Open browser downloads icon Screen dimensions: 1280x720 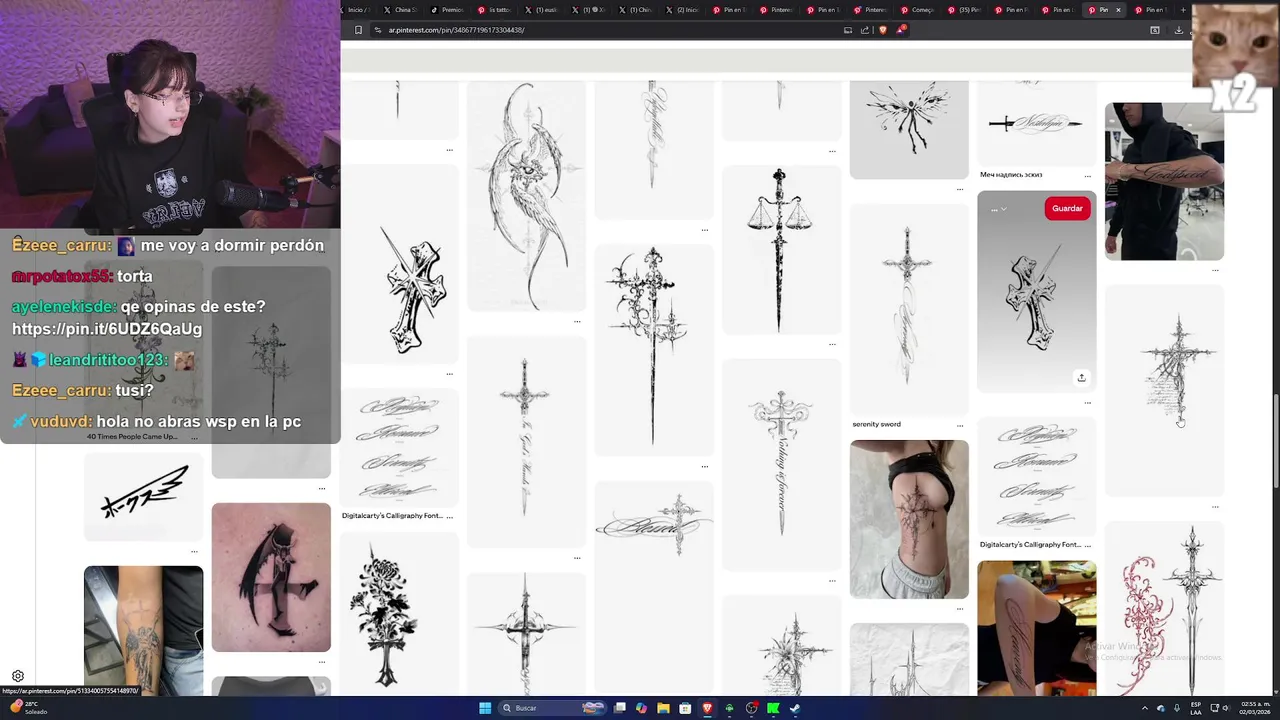(x=1178, y=30)
